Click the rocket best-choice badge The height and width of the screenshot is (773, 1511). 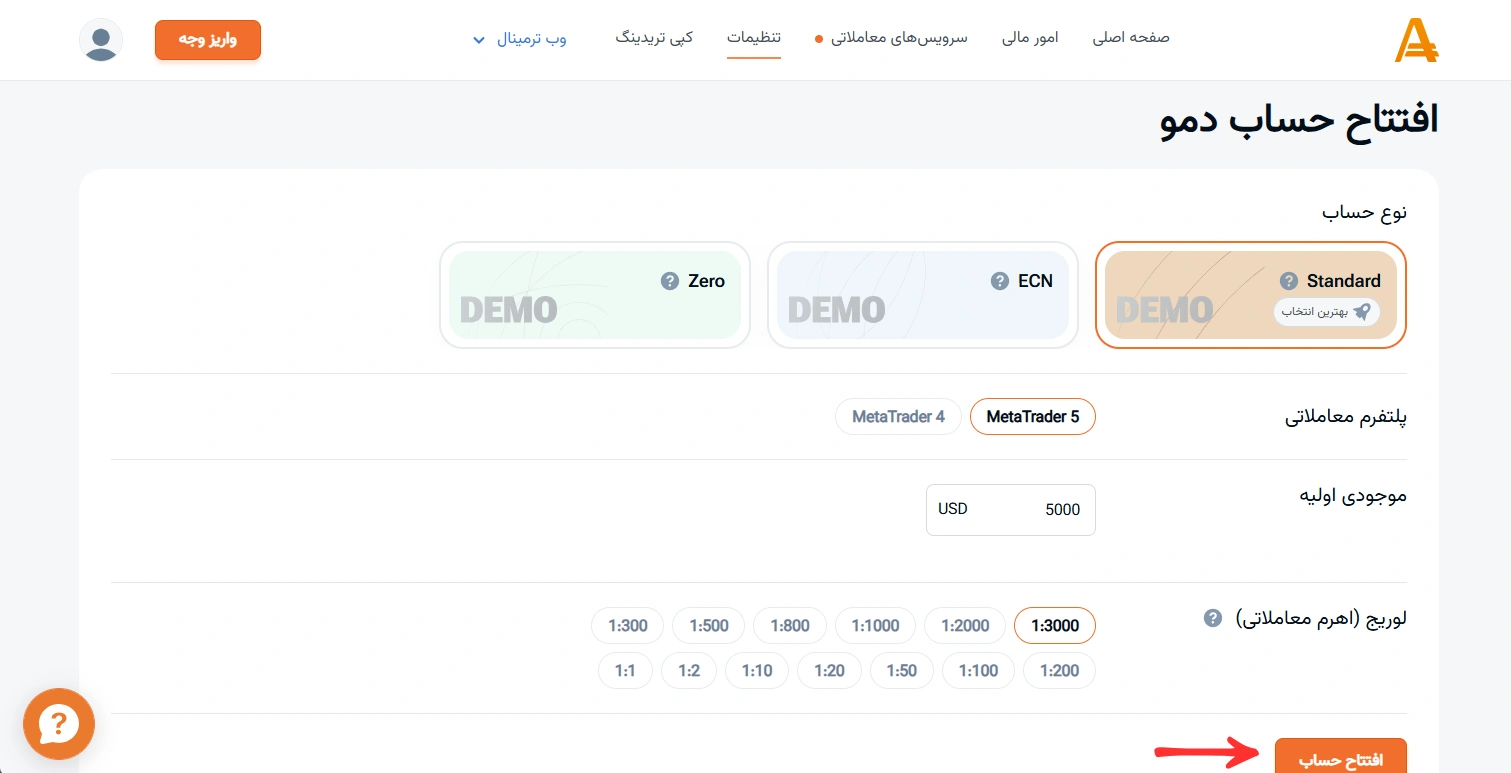coord(1326,311)
